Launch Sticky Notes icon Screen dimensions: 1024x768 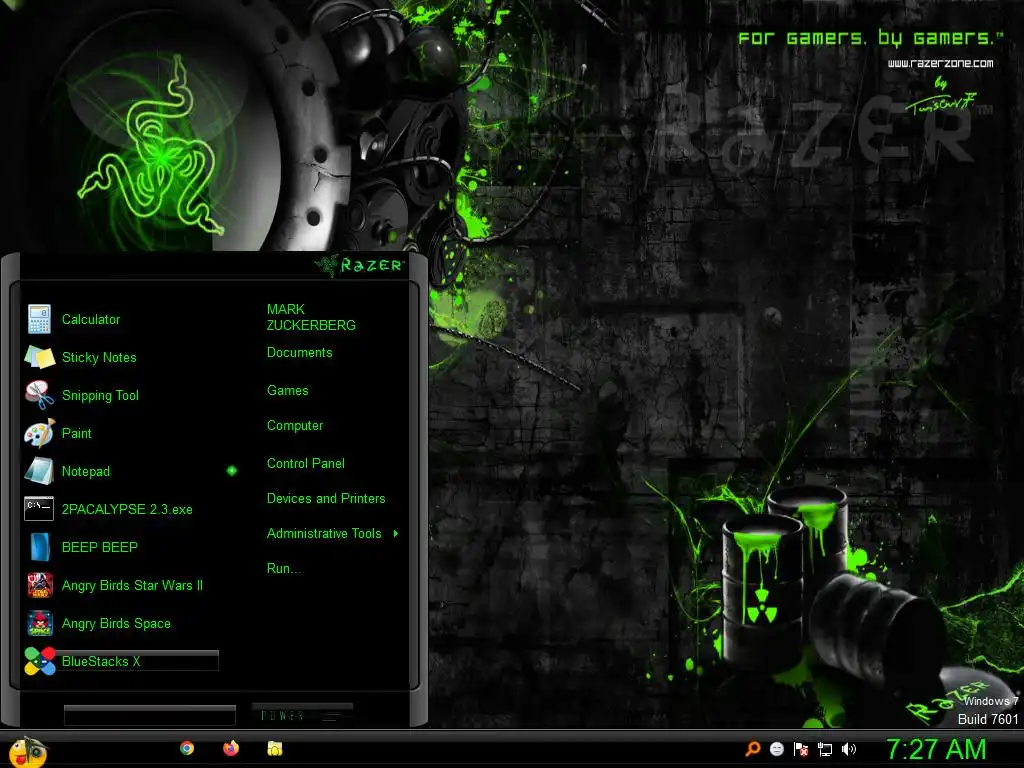click(39, 357)
